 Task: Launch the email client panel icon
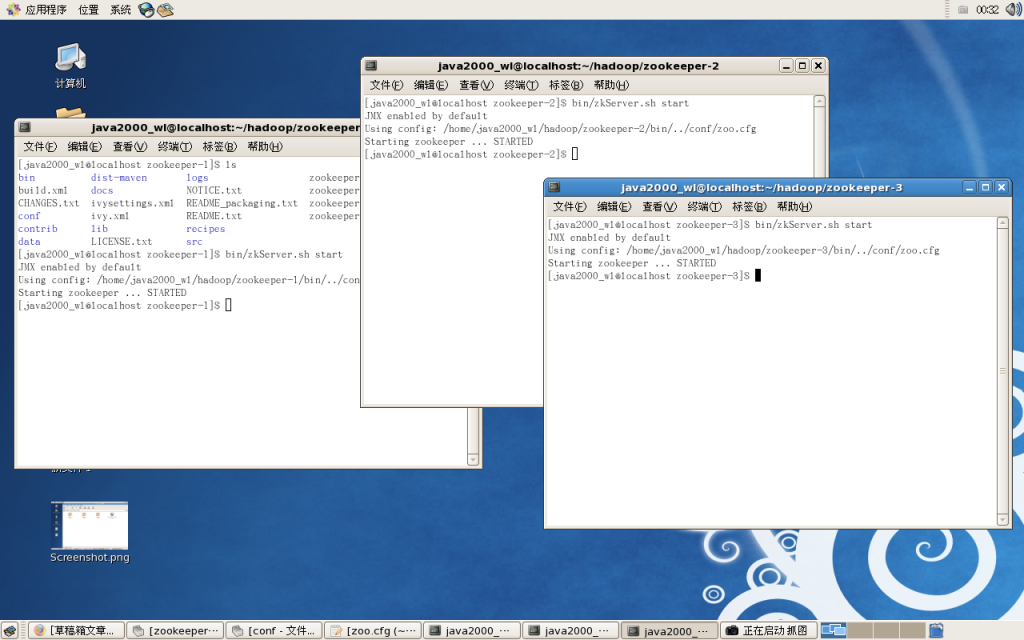[165, 10]
